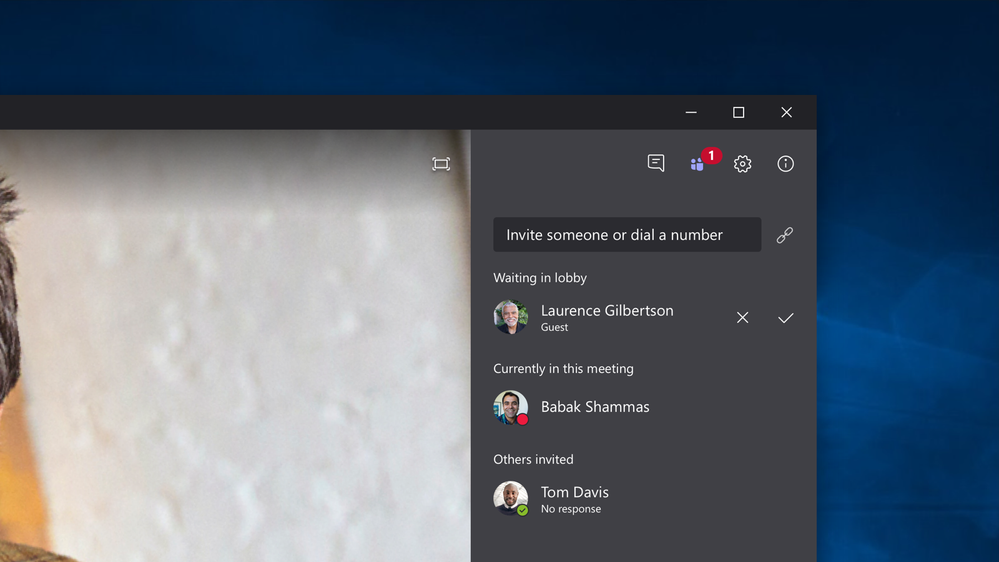The height and width of the screenshot is (562, 999).
Task: Select Laurence Gilbertson's avatar
Action: (510, 317)
